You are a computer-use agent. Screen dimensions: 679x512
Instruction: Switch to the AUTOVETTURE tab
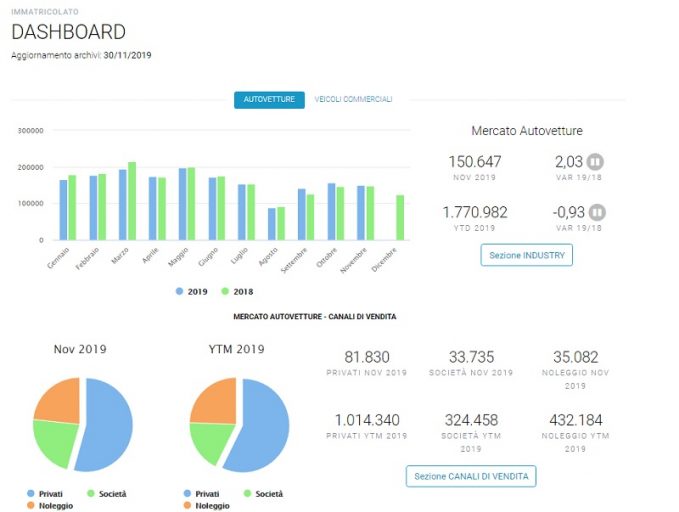click(269, 100)
